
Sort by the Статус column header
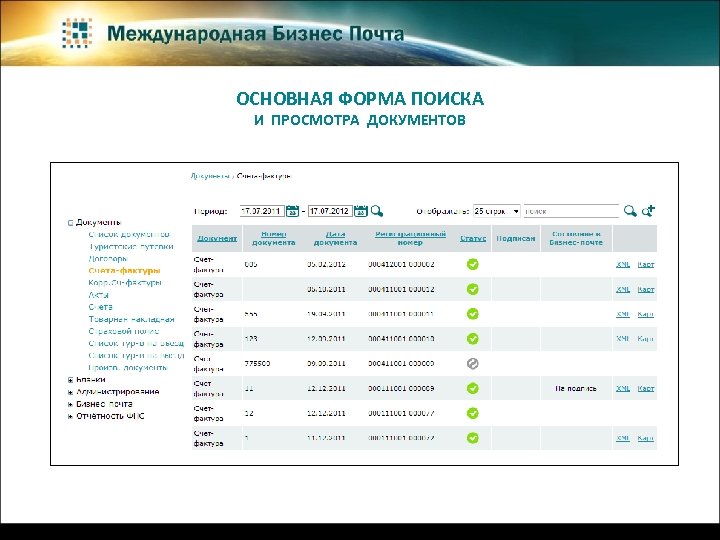point(473,238)
